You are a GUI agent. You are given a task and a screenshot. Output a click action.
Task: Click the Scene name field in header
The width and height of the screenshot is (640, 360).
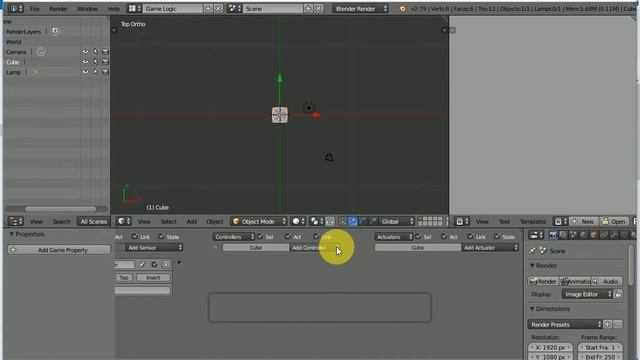pos(273,9)
